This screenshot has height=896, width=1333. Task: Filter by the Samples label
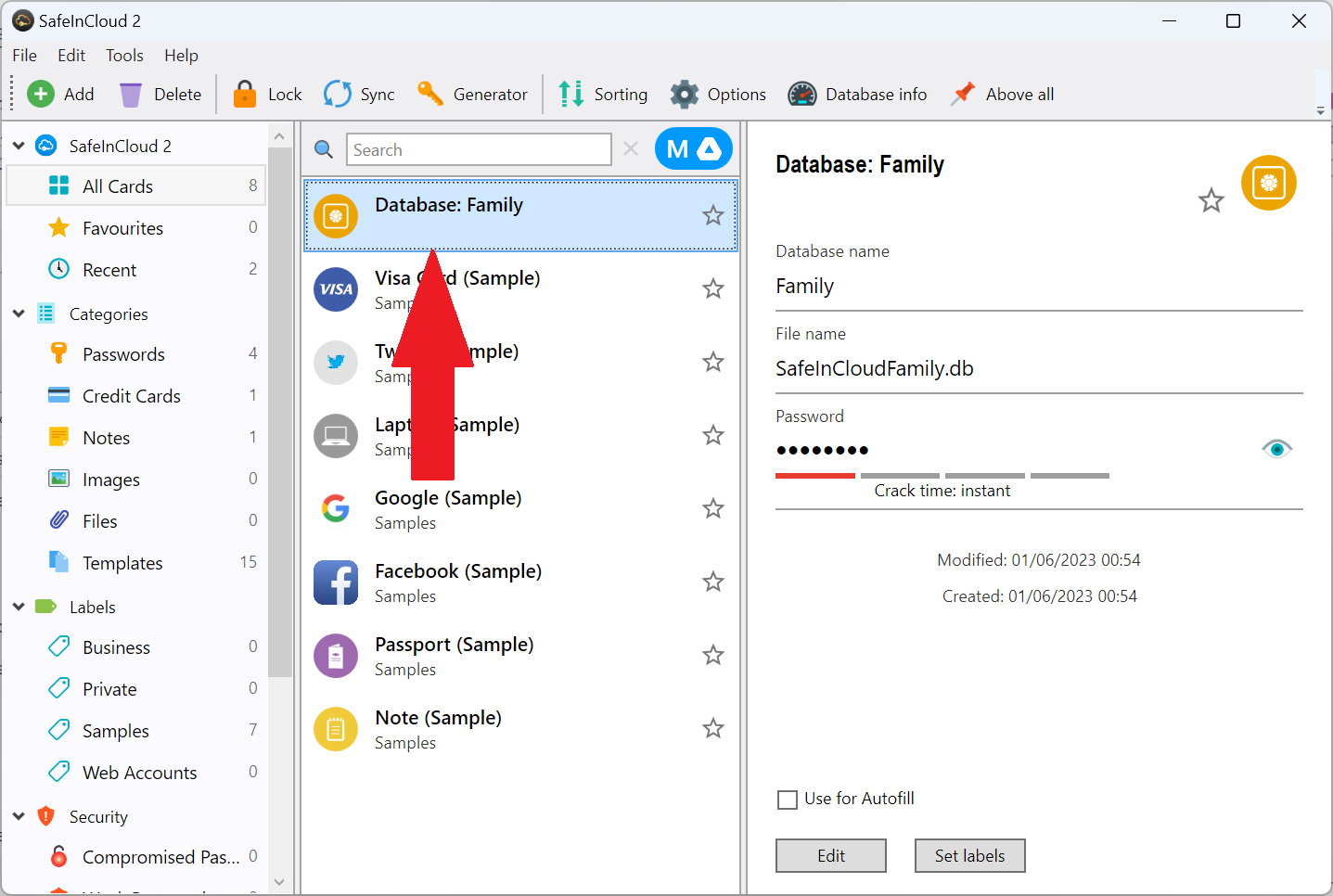point(136,731)
